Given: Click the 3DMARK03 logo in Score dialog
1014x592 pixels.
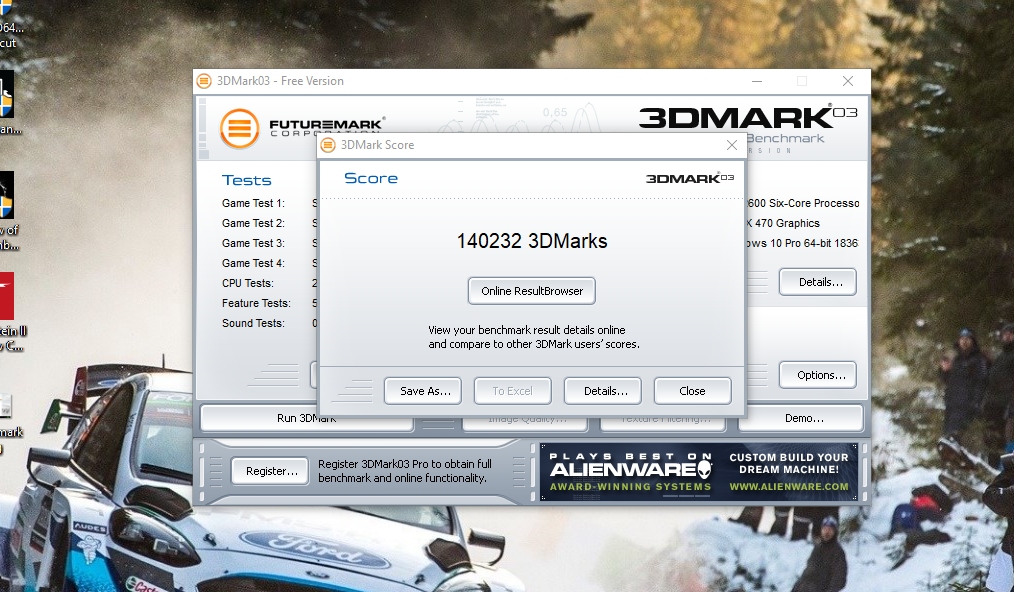Looking at the screenshot, I should (689, 178).
